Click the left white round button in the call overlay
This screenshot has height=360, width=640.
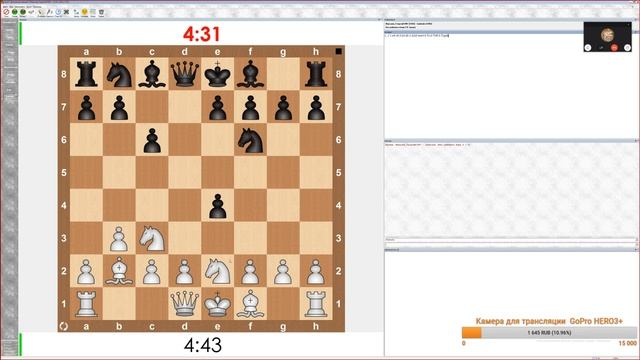[x=588, y=47]
